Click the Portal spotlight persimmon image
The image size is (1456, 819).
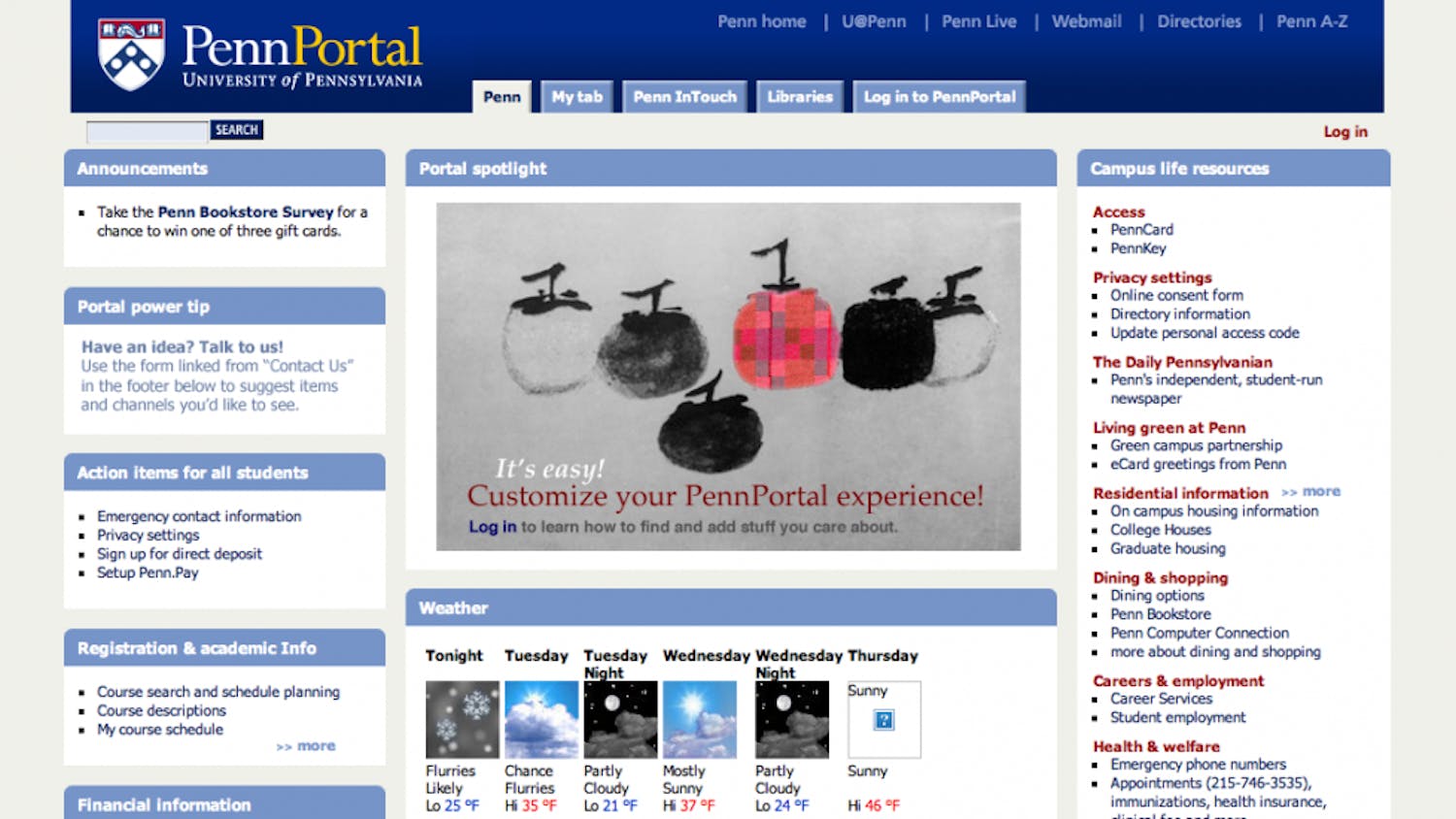[x=728, y=376]
